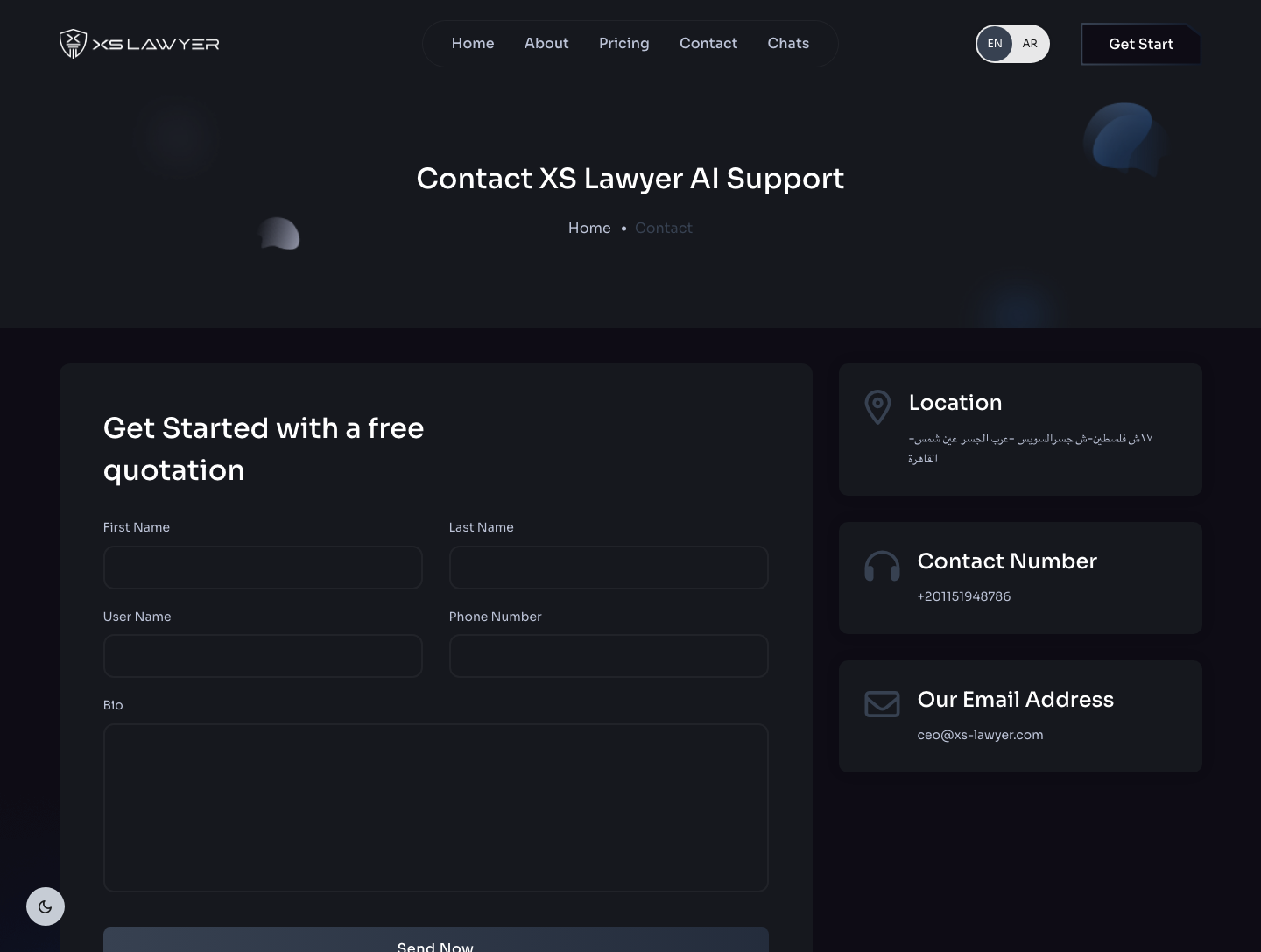Image resolution: width=1261 pixels, height=952 pixels.
Task: Click inside the Bio text area
Action: (x=436, y=807)
